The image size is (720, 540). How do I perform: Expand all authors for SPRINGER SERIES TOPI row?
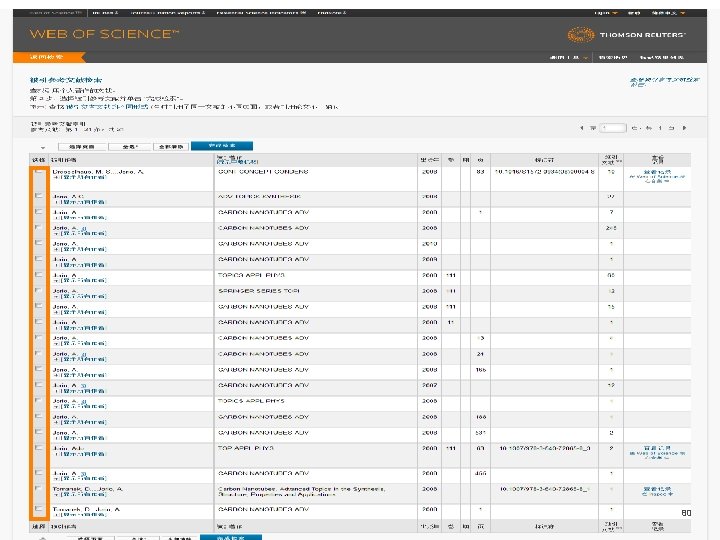pyautogui.click(x=80, y=296)
